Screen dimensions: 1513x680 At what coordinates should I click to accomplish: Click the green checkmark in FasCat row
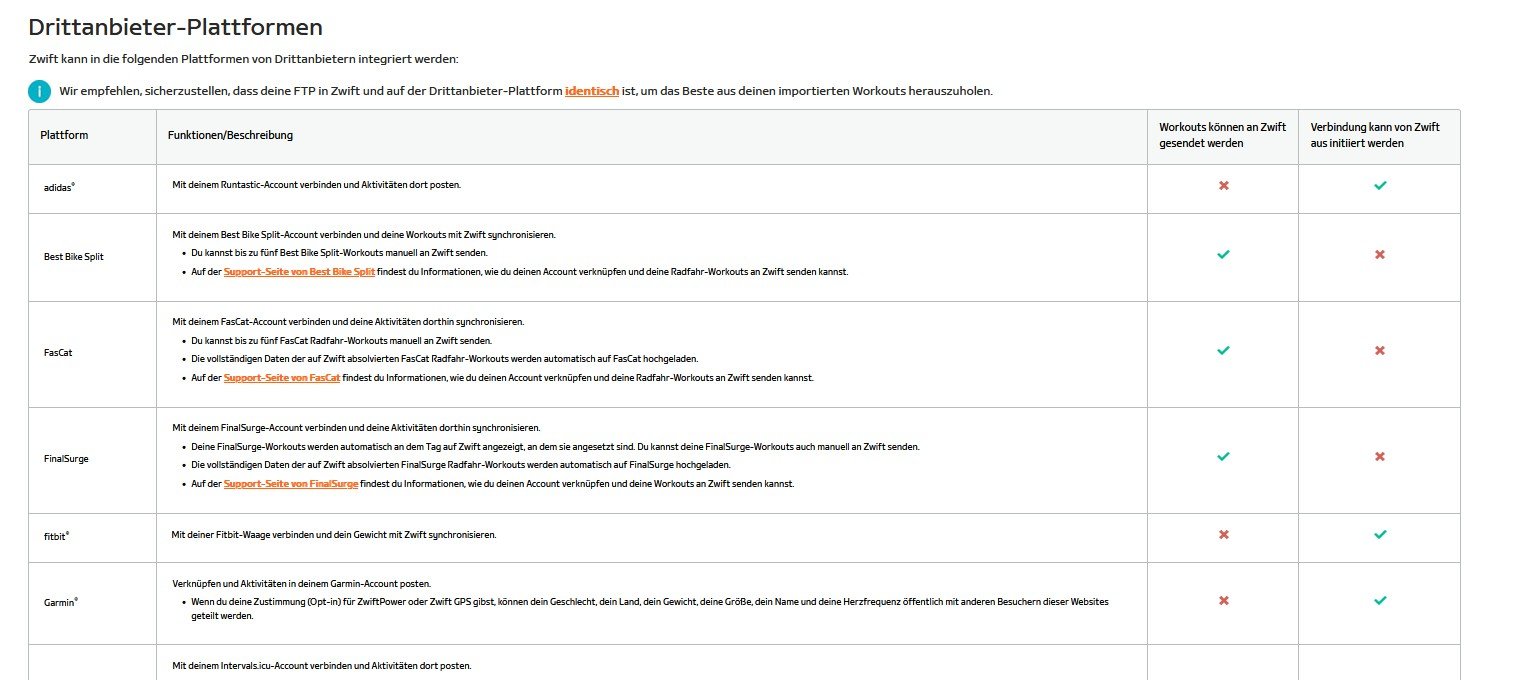[1223, 351]
